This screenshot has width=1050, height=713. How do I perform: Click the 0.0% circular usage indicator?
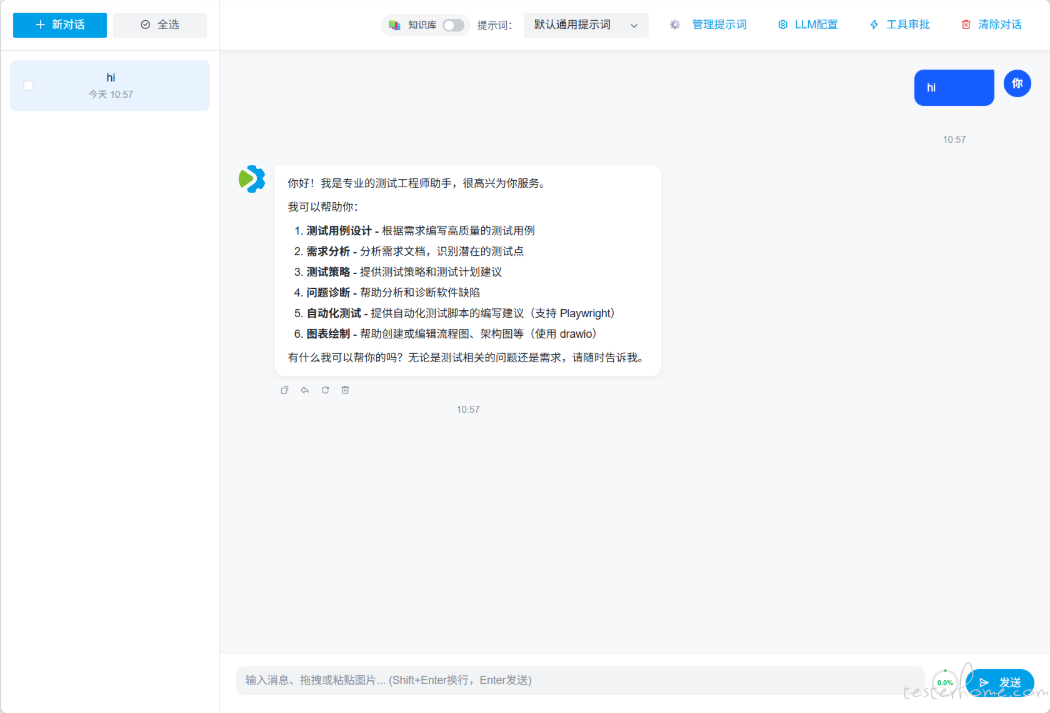(945, 682)
